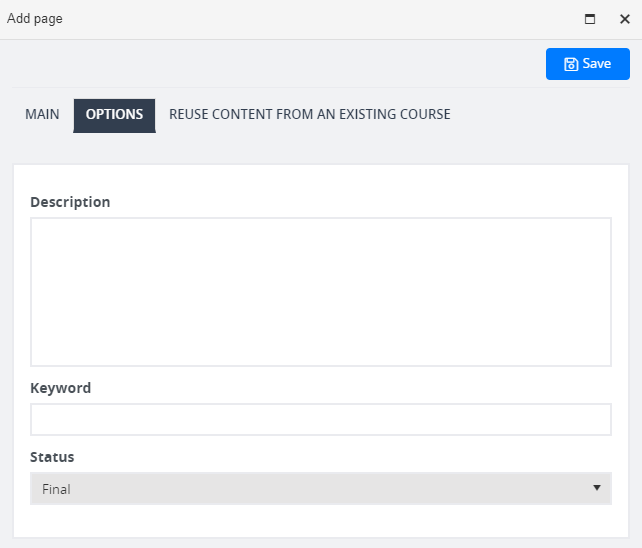Click into the Keyword input field
This screenshot has width=642, height=548.
point(321,419)
